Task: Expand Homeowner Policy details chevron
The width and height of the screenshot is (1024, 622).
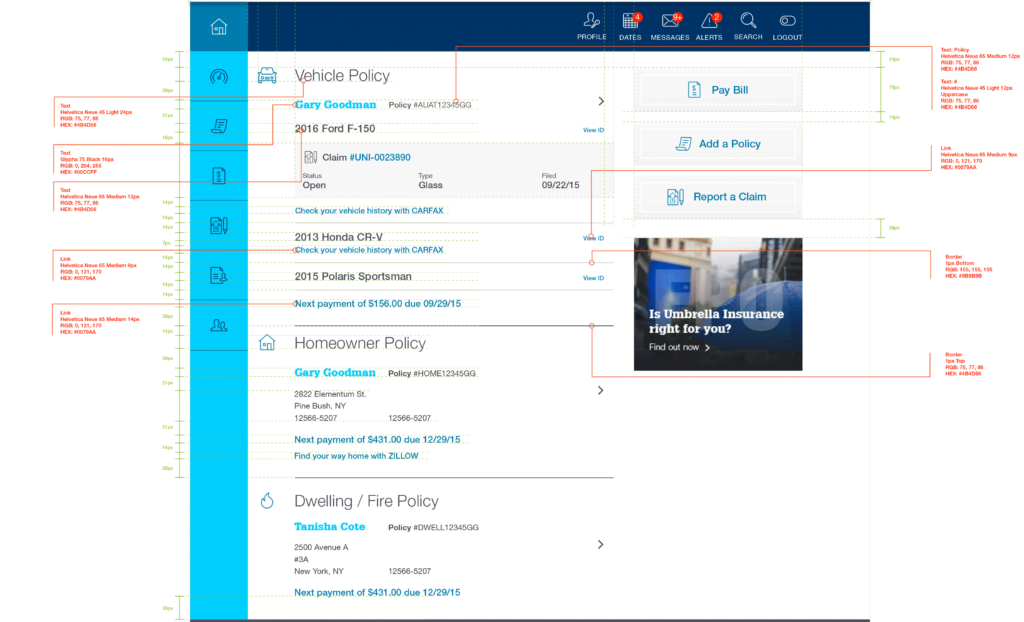Action: coord(600,390)
